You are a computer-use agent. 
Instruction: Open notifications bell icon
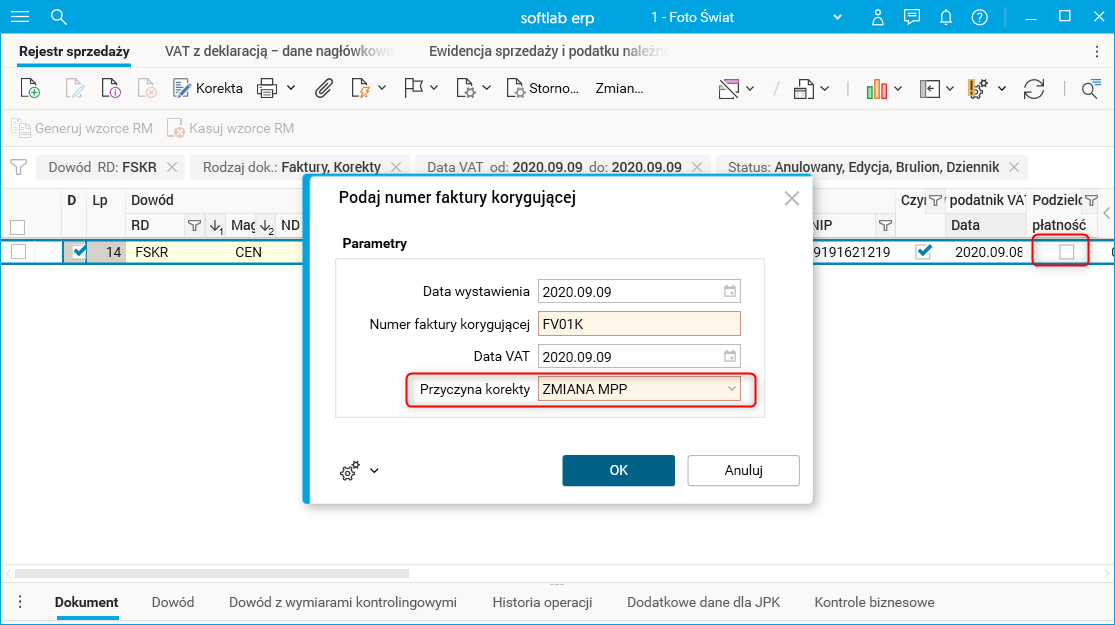[946, 17]
